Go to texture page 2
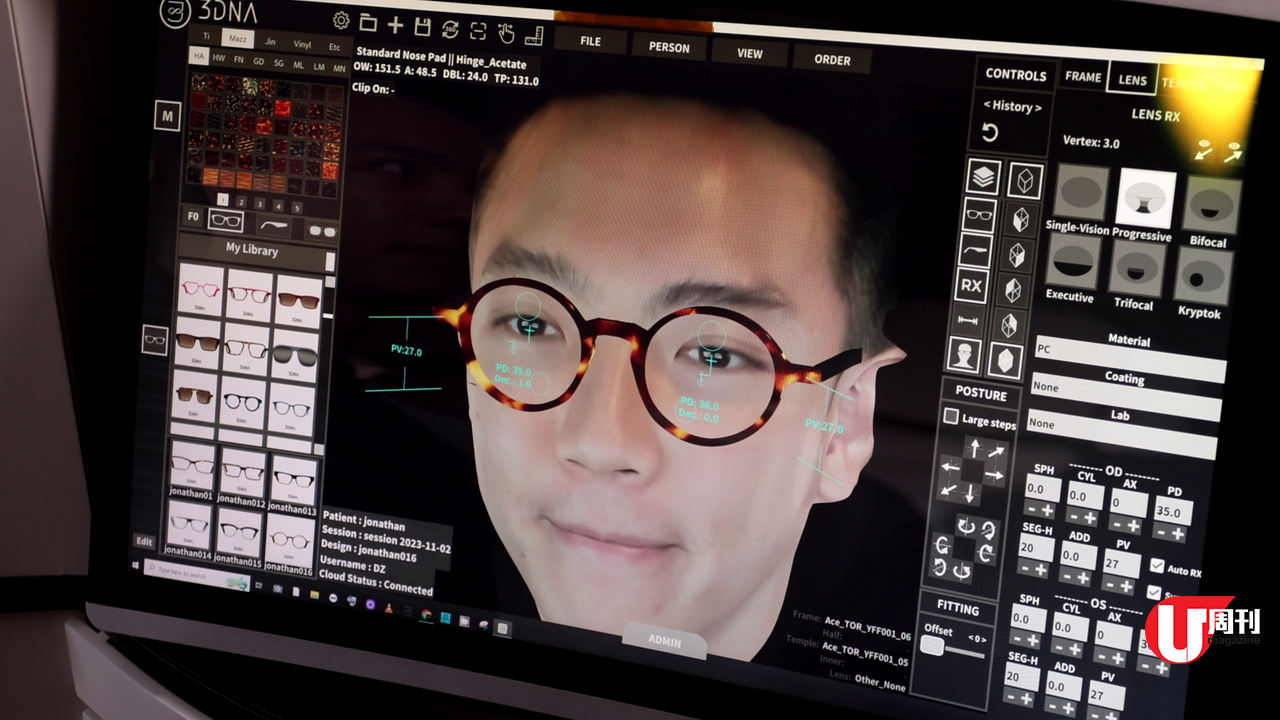Viewport: 1280px width, 720px height. pos(241,202)
